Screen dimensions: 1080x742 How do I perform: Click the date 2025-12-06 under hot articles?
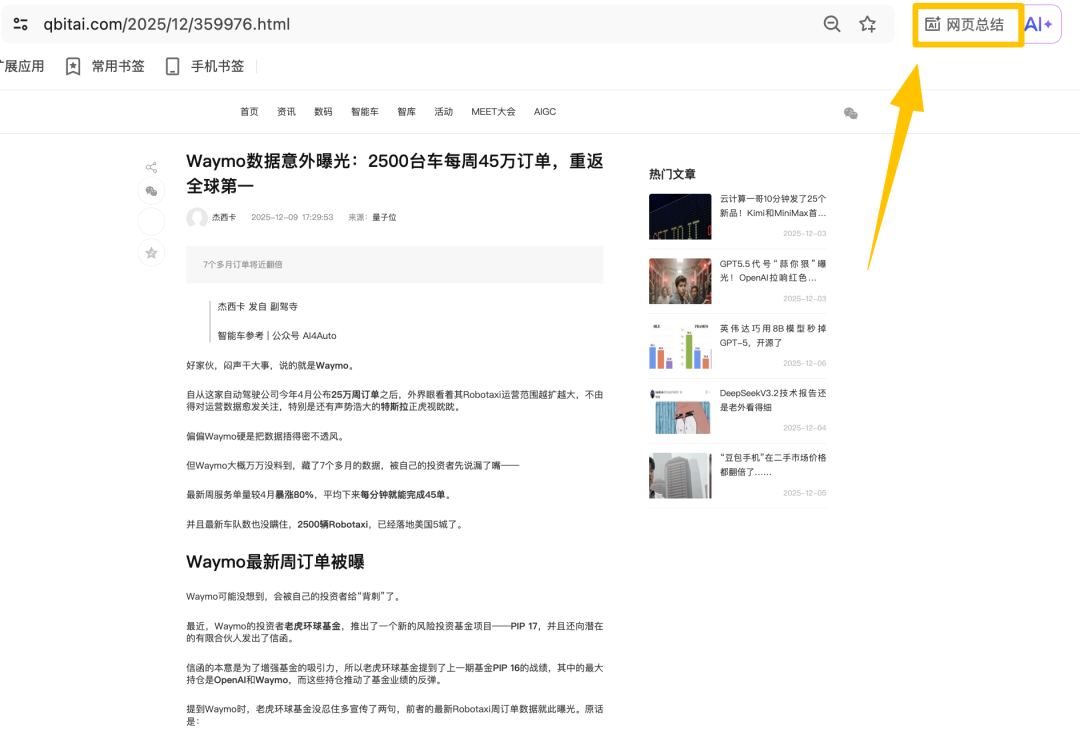[x=804, y=363]
